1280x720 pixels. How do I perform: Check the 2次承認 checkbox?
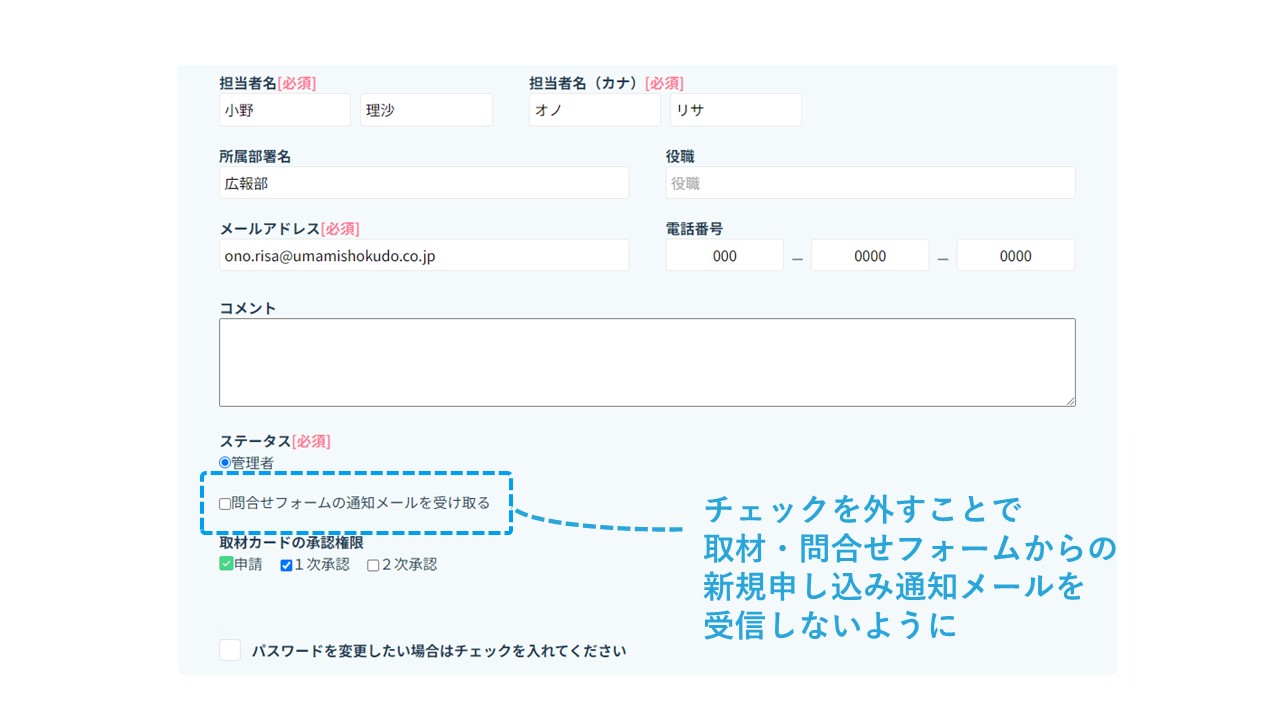coord(373,565)
